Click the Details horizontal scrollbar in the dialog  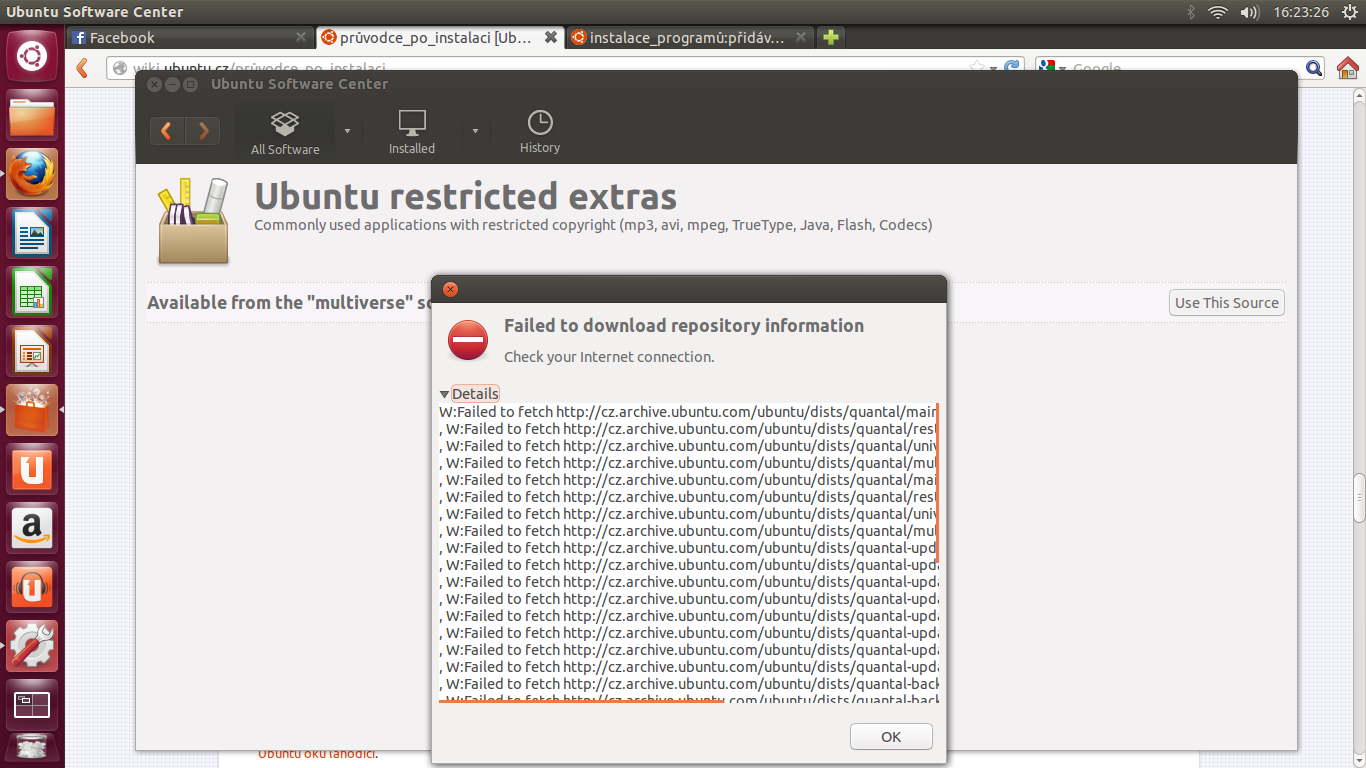click(x=581, y=701)
